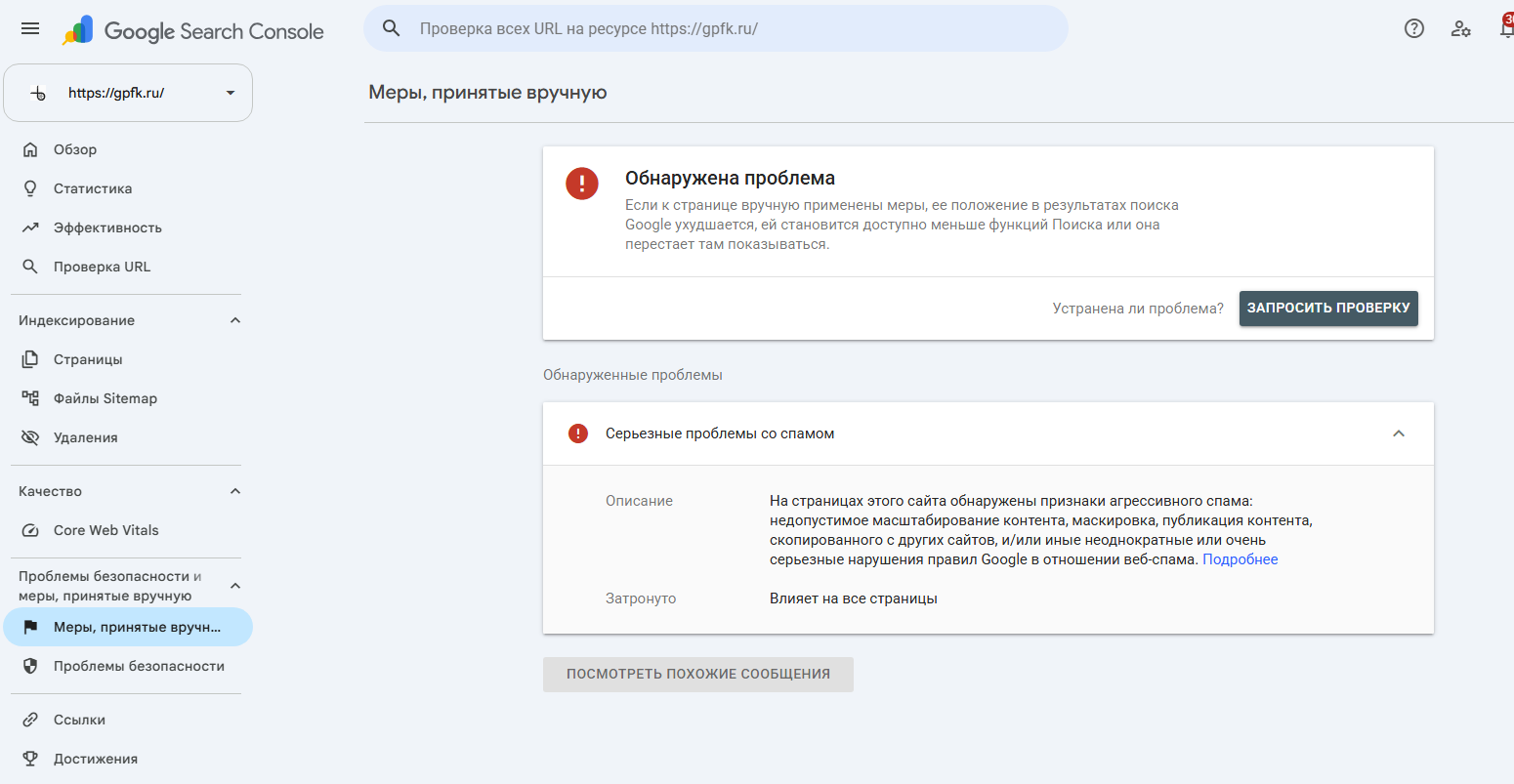Viewport: 1514px width, 784px height.
Task: Open the notifications bell icon
Action: pos(1506,26)
